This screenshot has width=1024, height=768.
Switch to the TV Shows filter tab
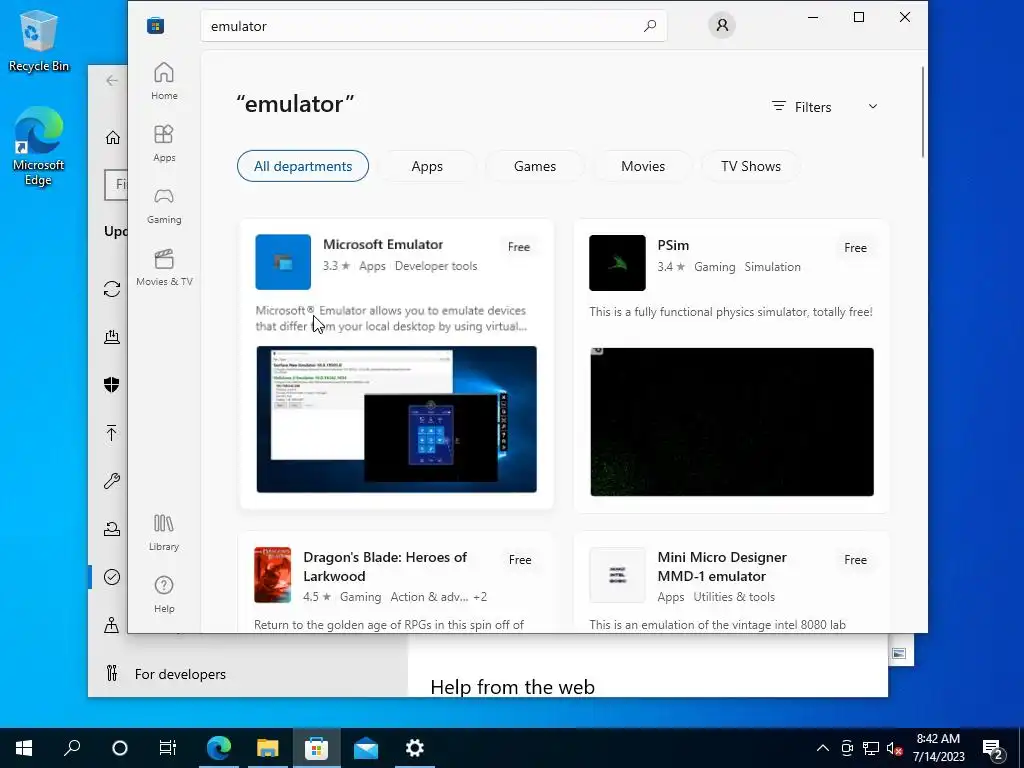751,166
